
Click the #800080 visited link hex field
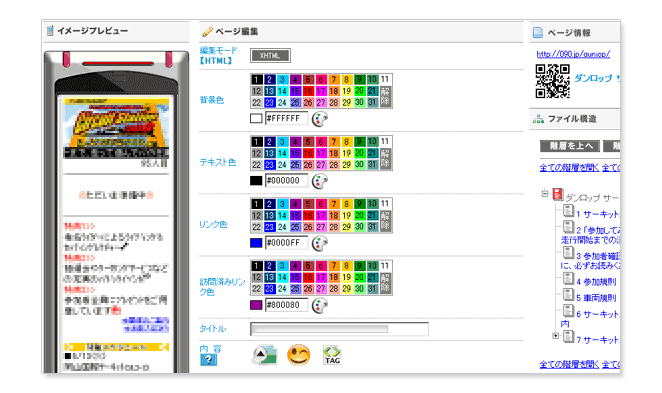pos(287,305)
